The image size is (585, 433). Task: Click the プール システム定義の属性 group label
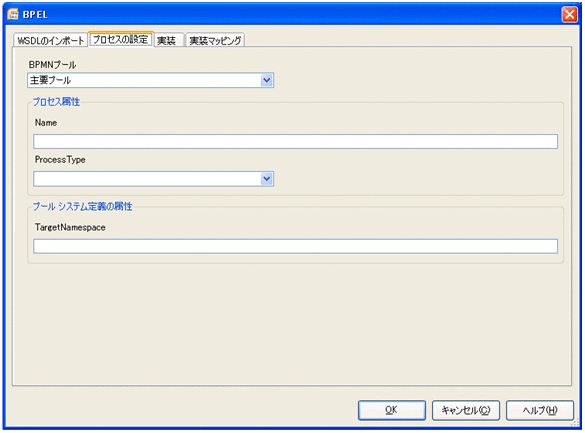click(x=82, y=207)
